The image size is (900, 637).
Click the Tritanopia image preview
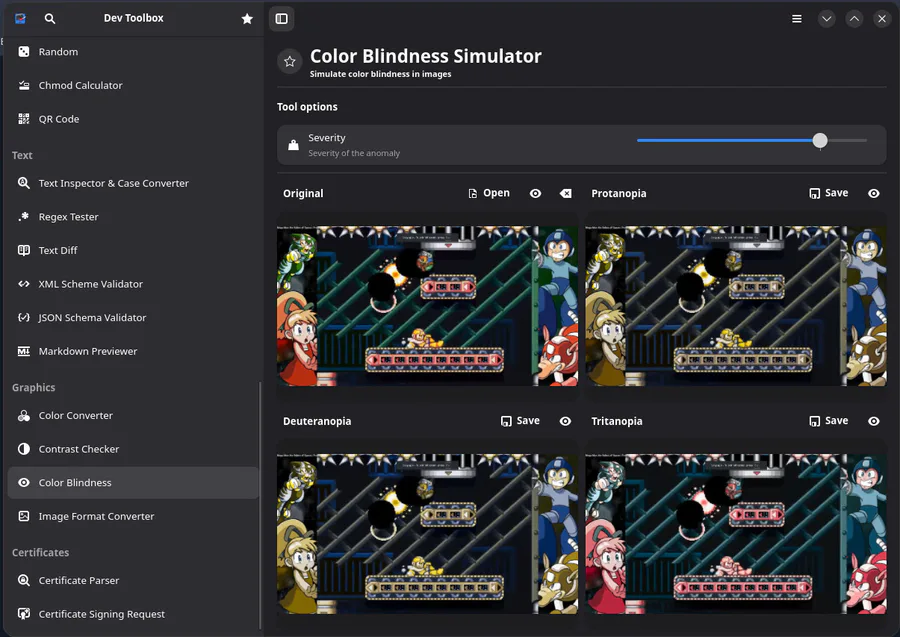[736, 534]
